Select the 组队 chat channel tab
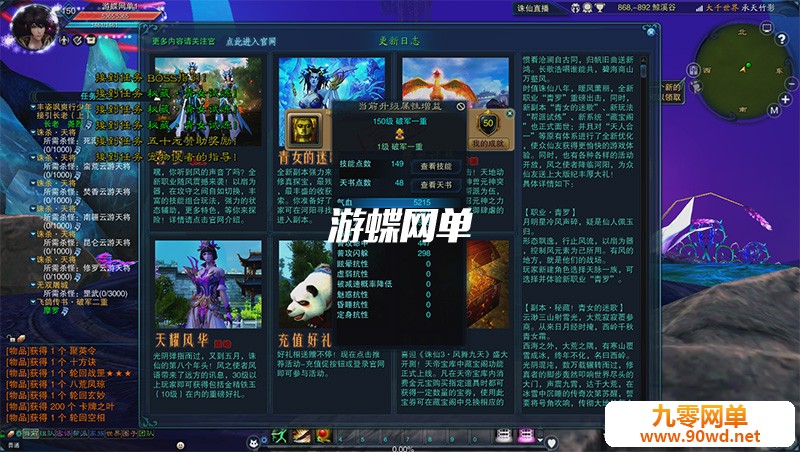 [46, 434]
